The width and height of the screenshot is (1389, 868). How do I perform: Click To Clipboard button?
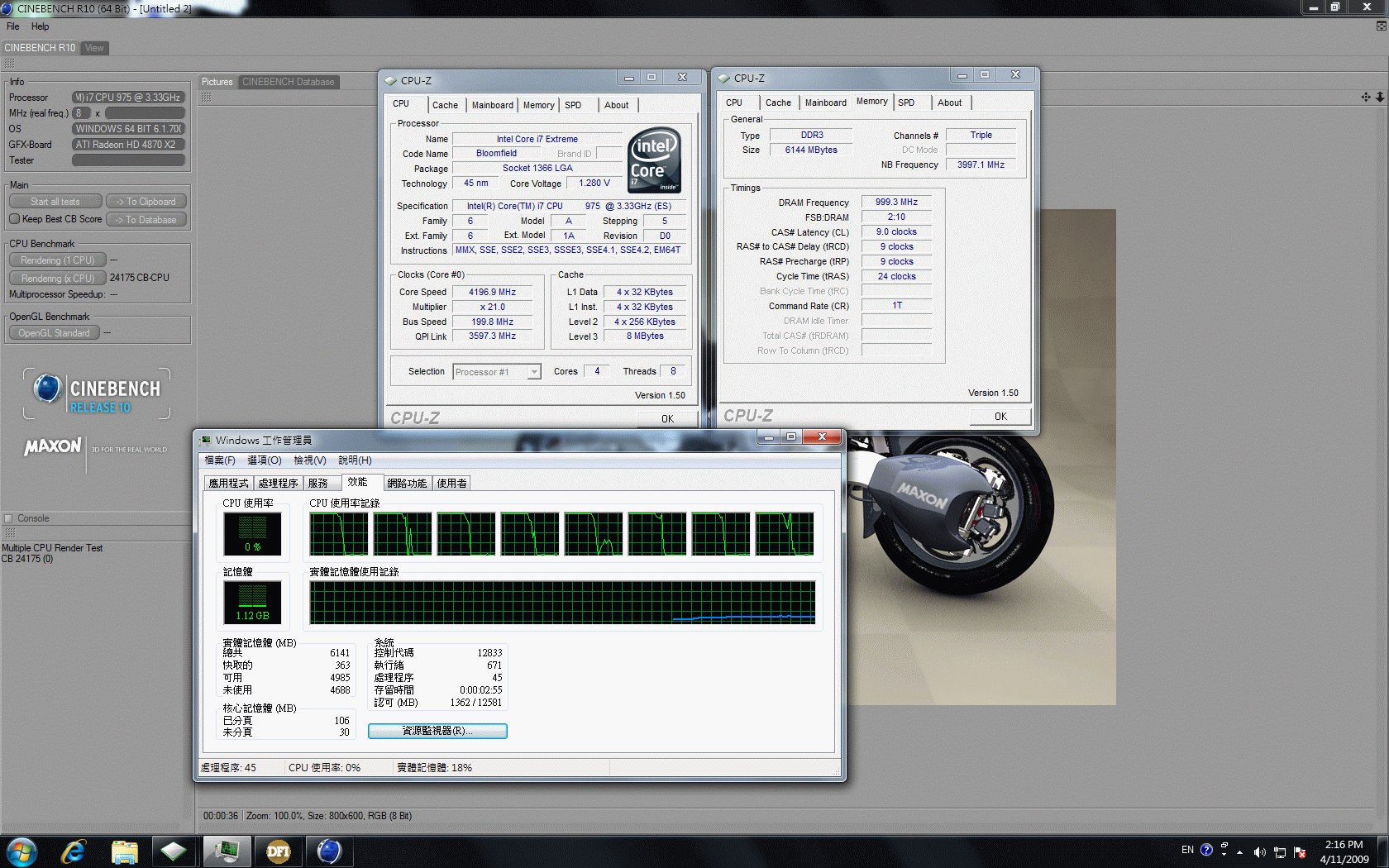click(146, 202)
